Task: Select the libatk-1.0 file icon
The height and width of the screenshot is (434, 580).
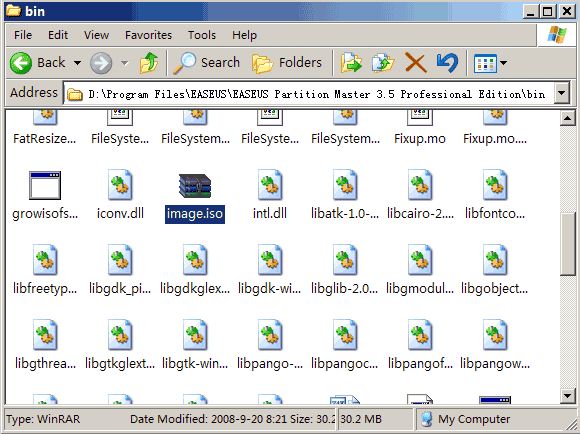Action: click(x=345, y=185)
